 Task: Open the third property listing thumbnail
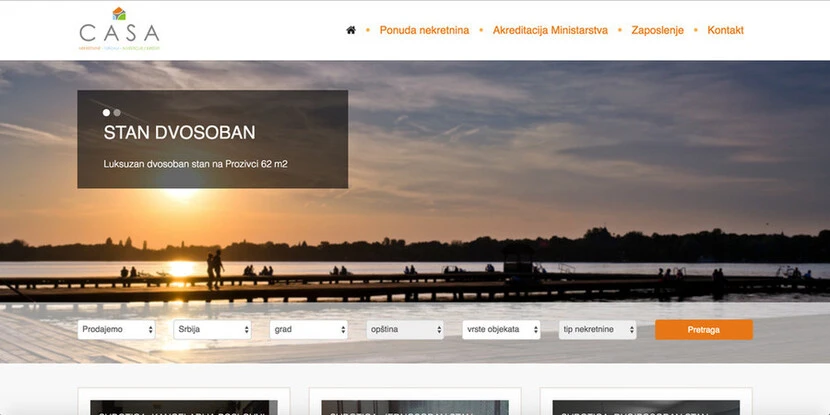point(645,407)
